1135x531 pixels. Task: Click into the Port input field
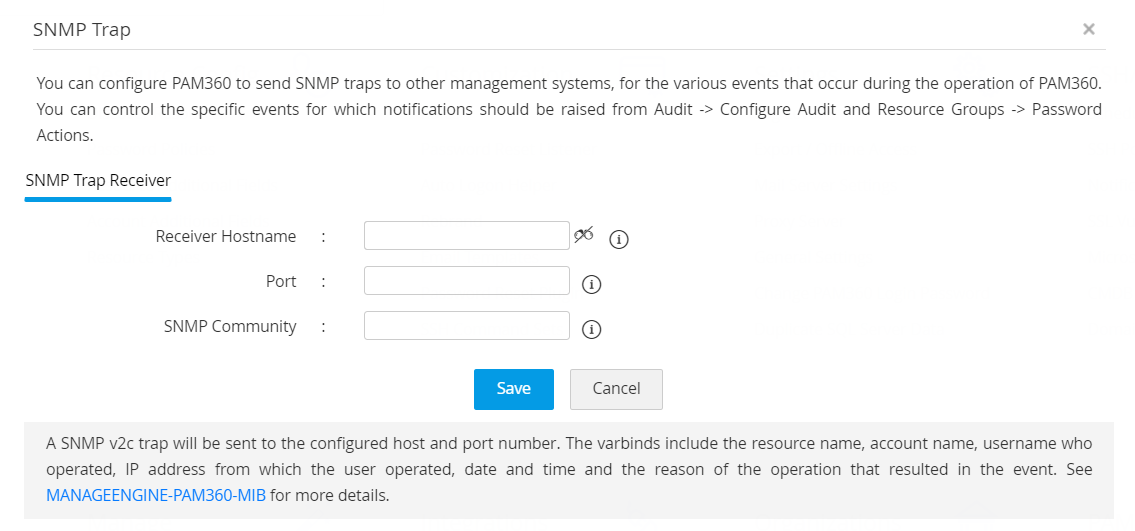pyautogui.click(x=466, y=281)
